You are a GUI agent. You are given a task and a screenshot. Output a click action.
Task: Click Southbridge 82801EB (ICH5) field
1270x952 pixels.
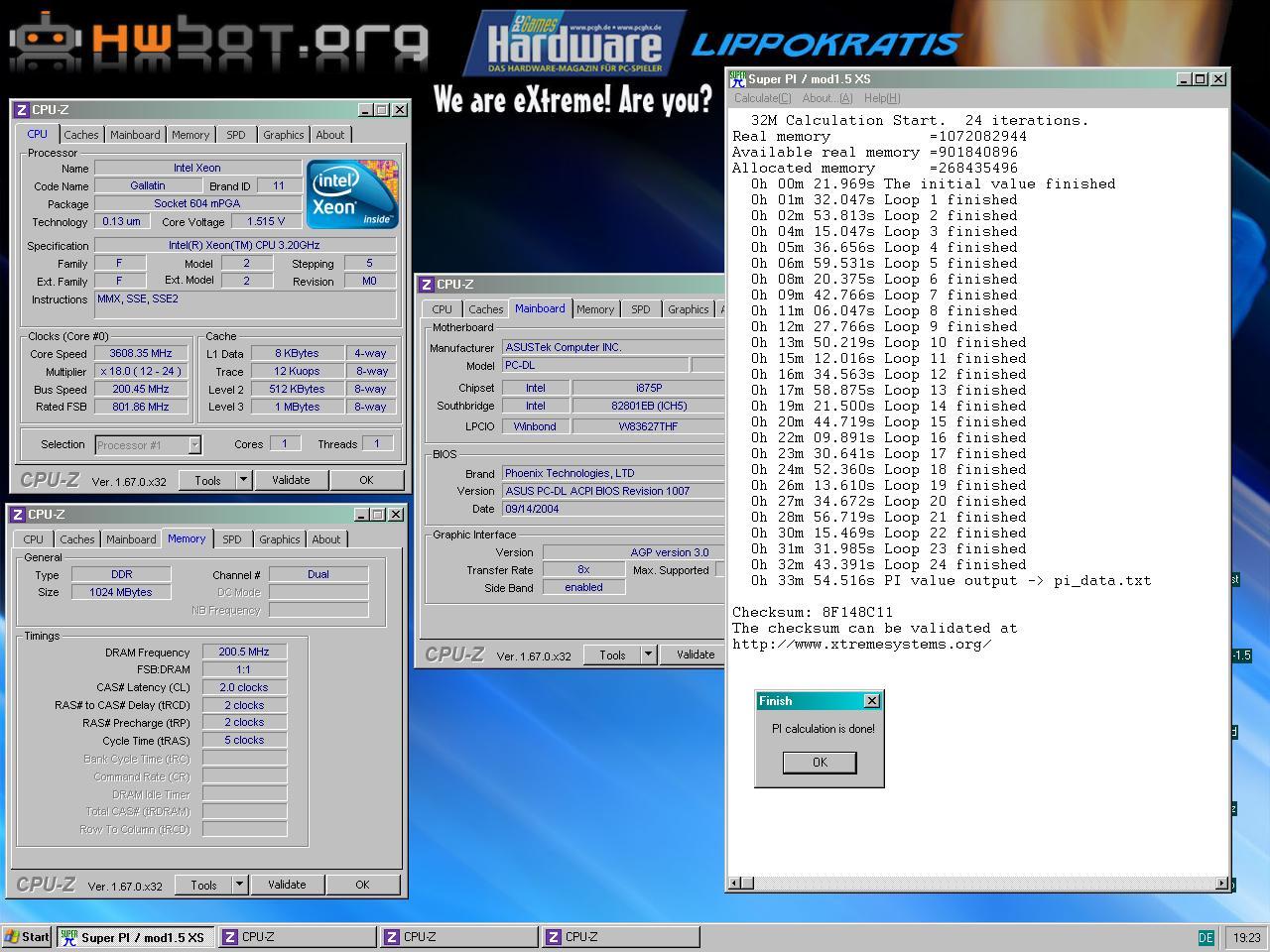click(x=649, y=406)
